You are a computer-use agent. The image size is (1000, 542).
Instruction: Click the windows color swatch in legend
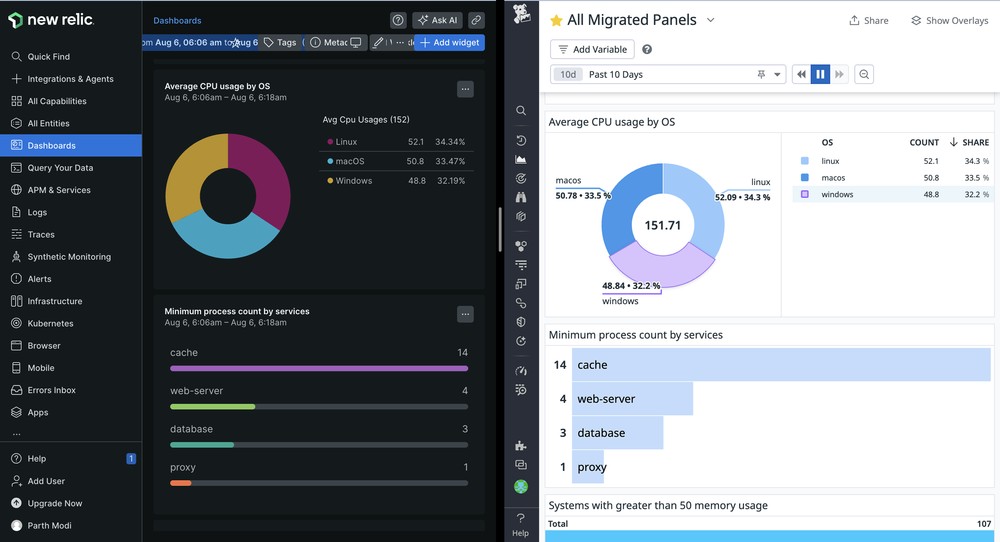coord(805,194)
